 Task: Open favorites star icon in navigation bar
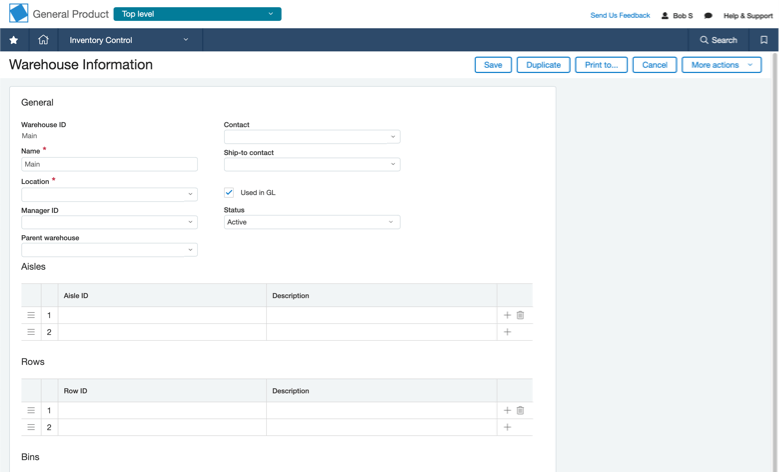pos(14,40)
